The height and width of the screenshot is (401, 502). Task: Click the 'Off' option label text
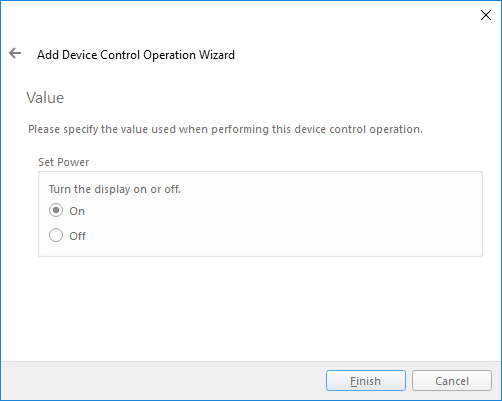tap(77, 236)
